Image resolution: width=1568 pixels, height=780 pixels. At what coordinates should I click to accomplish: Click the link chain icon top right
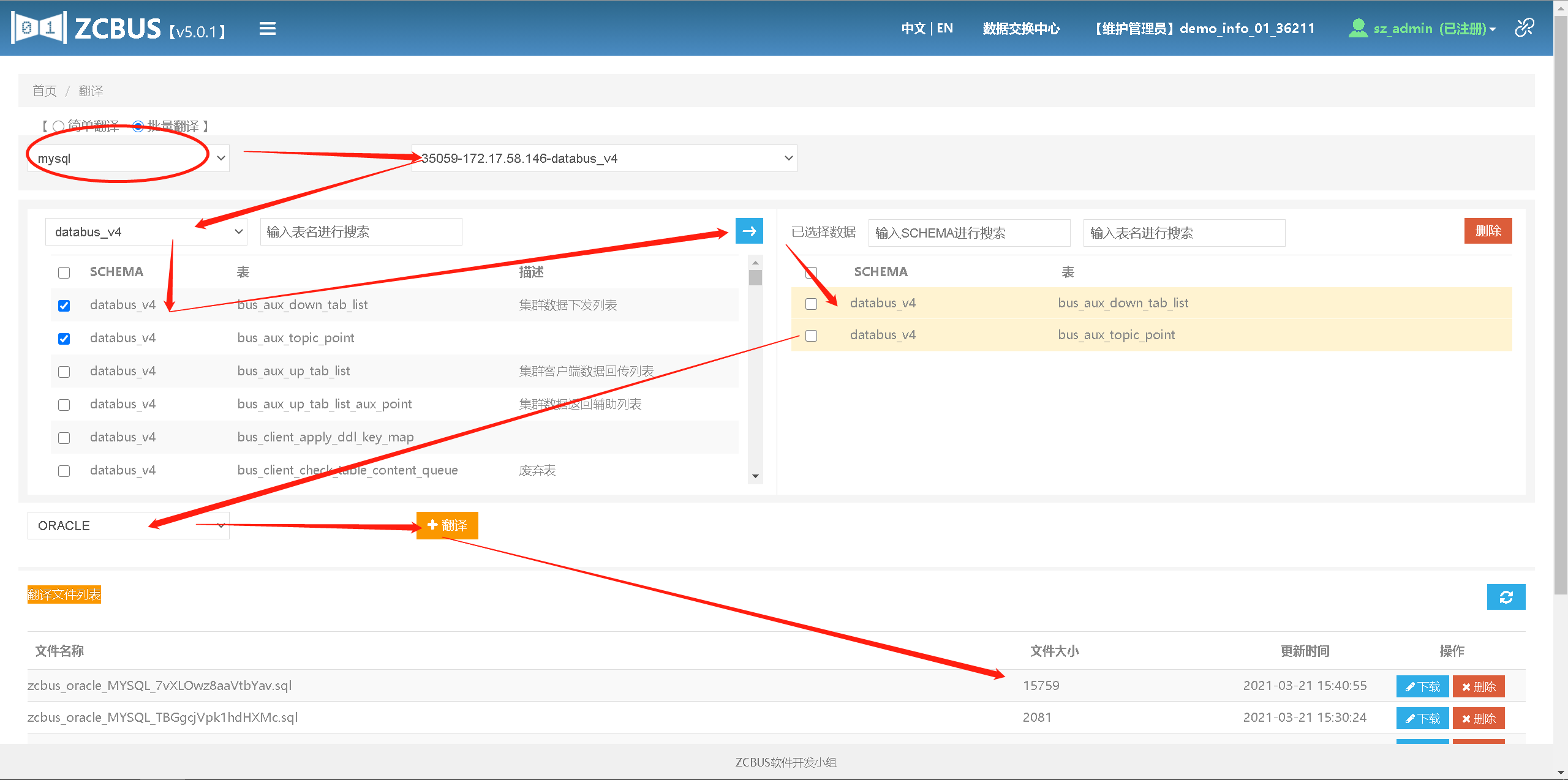1525,28
